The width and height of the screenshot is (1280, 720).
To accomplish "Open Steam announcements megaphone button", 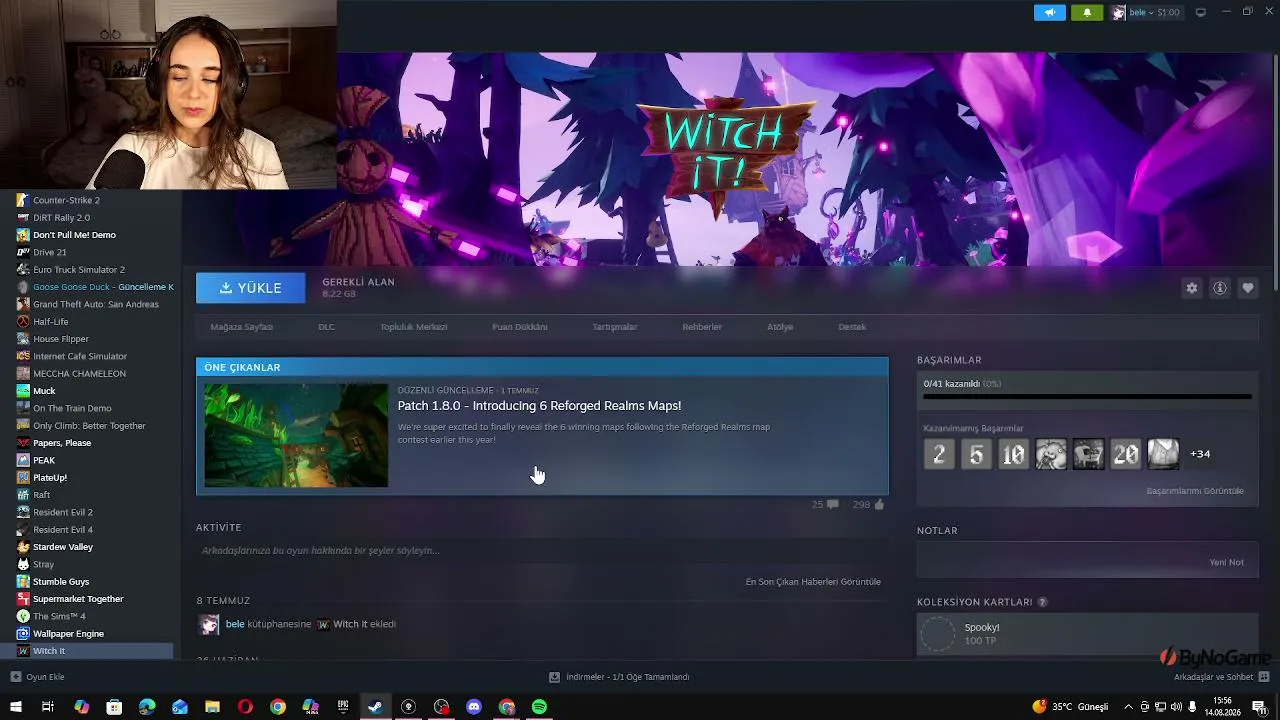I will (x=1049, y=12).
